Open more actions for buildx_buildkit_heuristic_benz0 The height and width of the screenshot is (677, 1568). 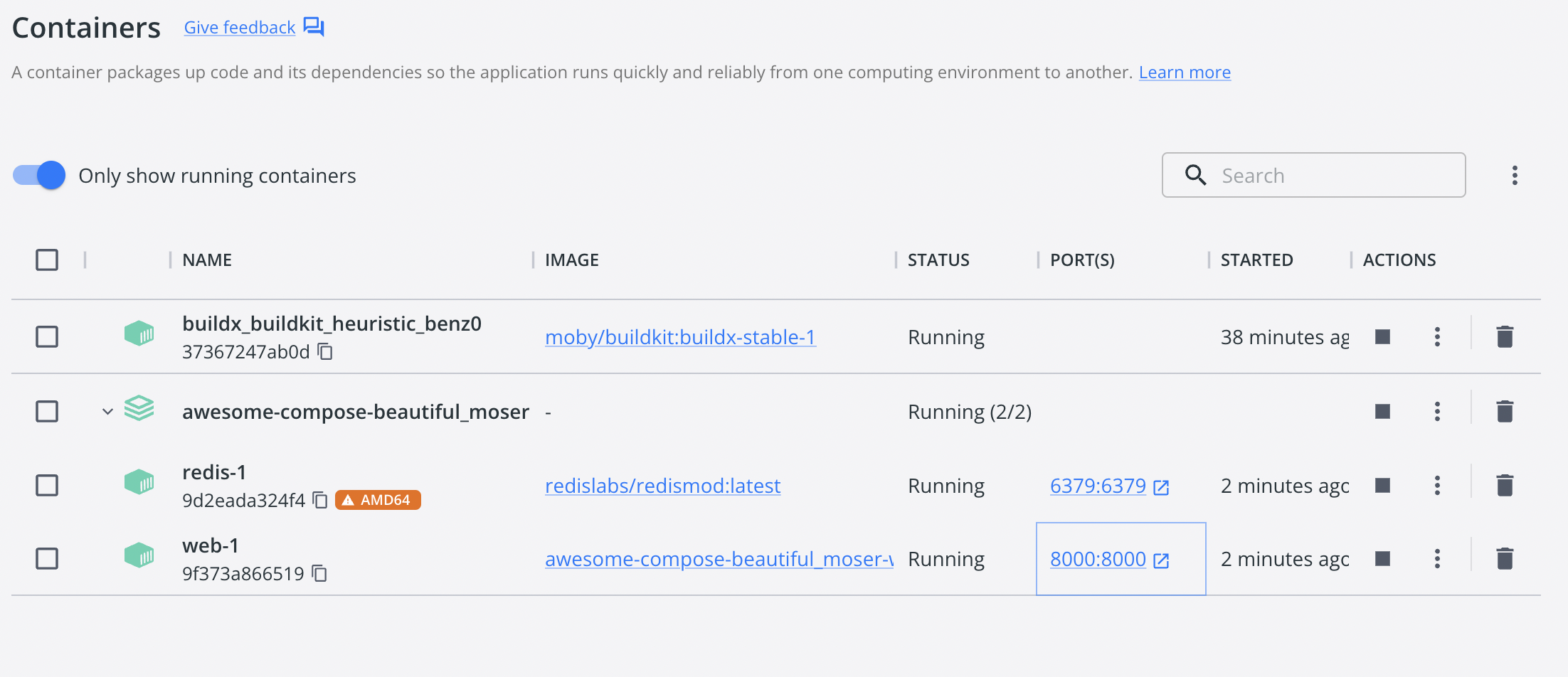pyautogui.click(x=1437, y=336)
